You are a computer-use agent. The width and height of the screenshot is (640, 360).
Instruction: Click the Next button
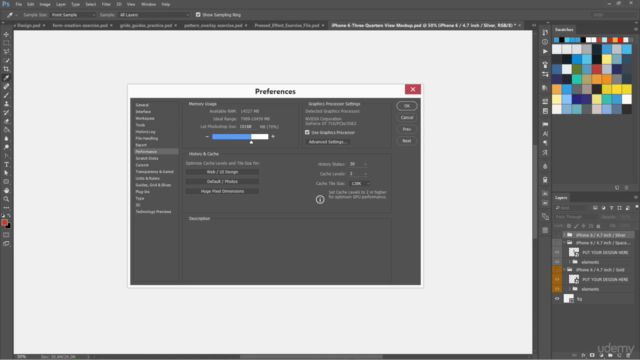point(407,141)
